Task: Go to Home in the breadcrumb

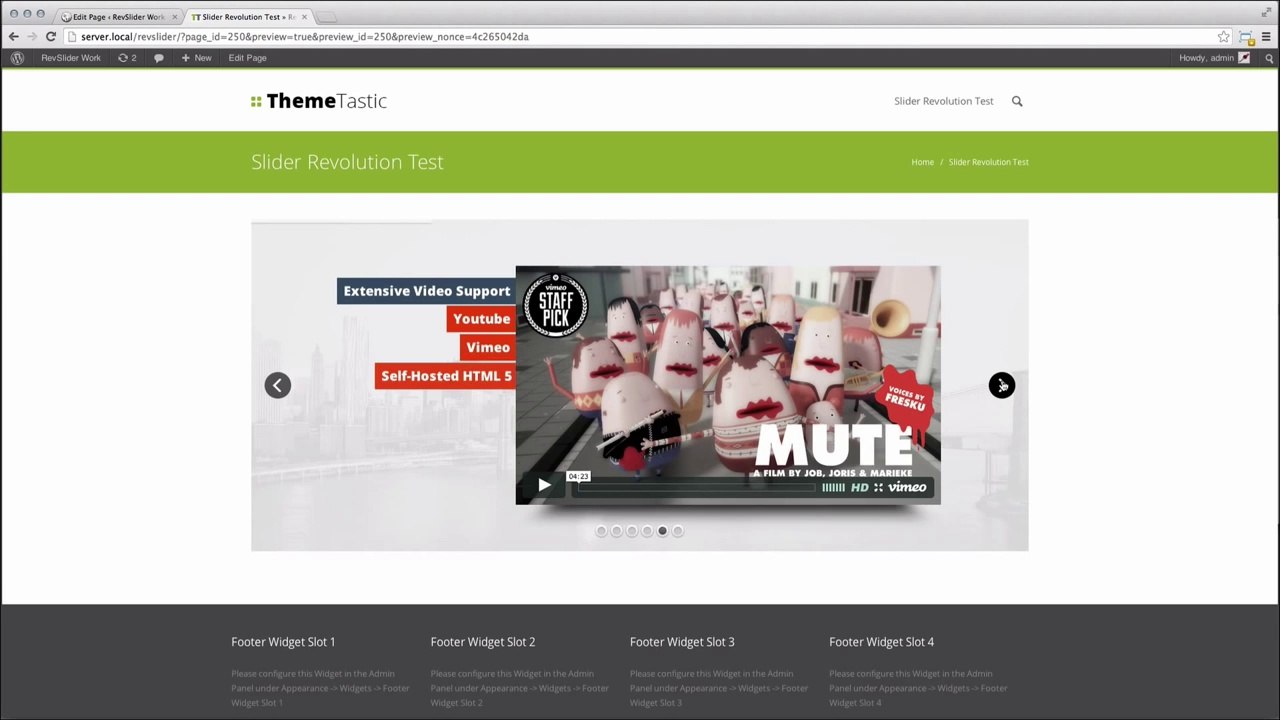Action: [x=922, y=162]
